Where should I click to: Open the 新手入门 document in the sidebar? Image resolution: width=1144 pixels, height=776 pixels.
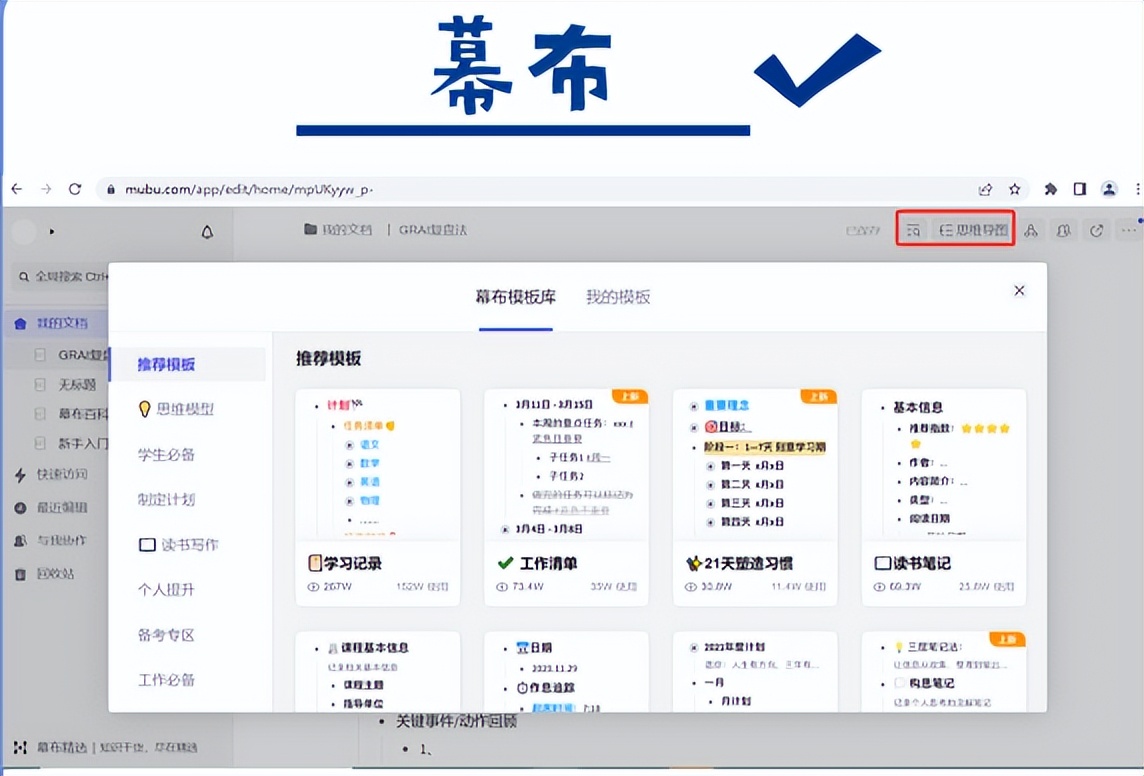[72, 443]
